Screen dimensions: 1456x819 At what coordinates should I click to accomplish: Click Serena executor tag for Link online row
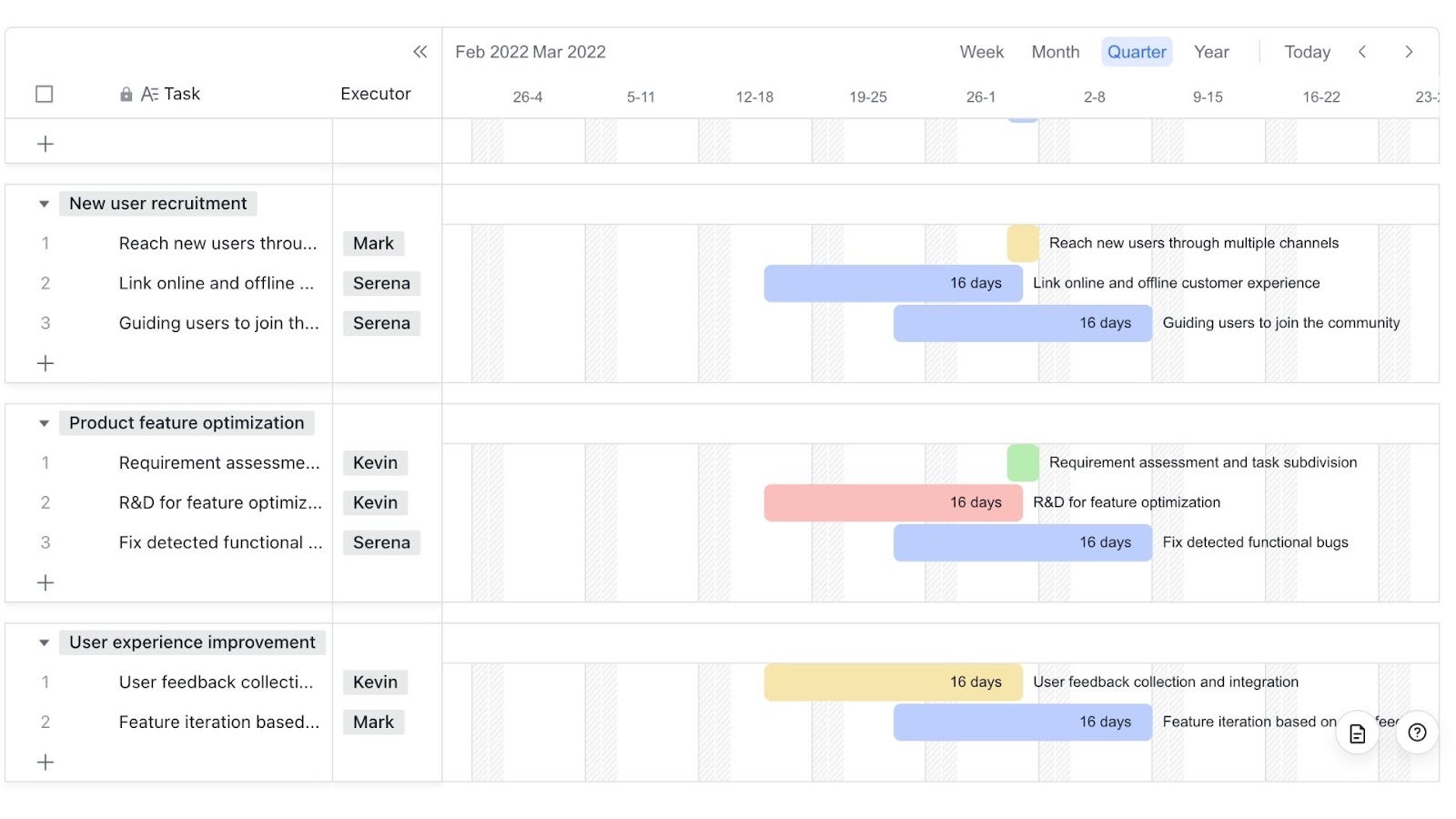[381, 283]
